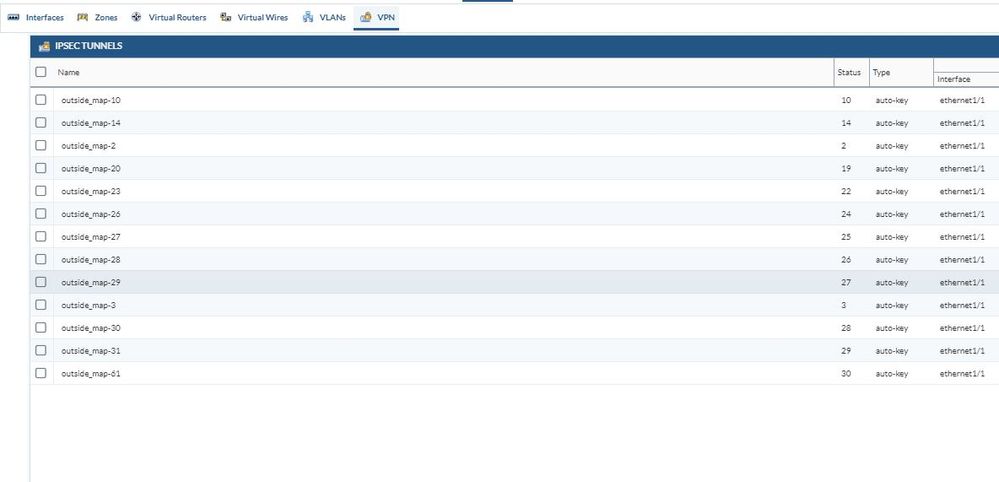The height and width of the screenshot is (482, 999).
Task: Click ethernet1/1 in outside_map-23 row
Action: point(962,191)
